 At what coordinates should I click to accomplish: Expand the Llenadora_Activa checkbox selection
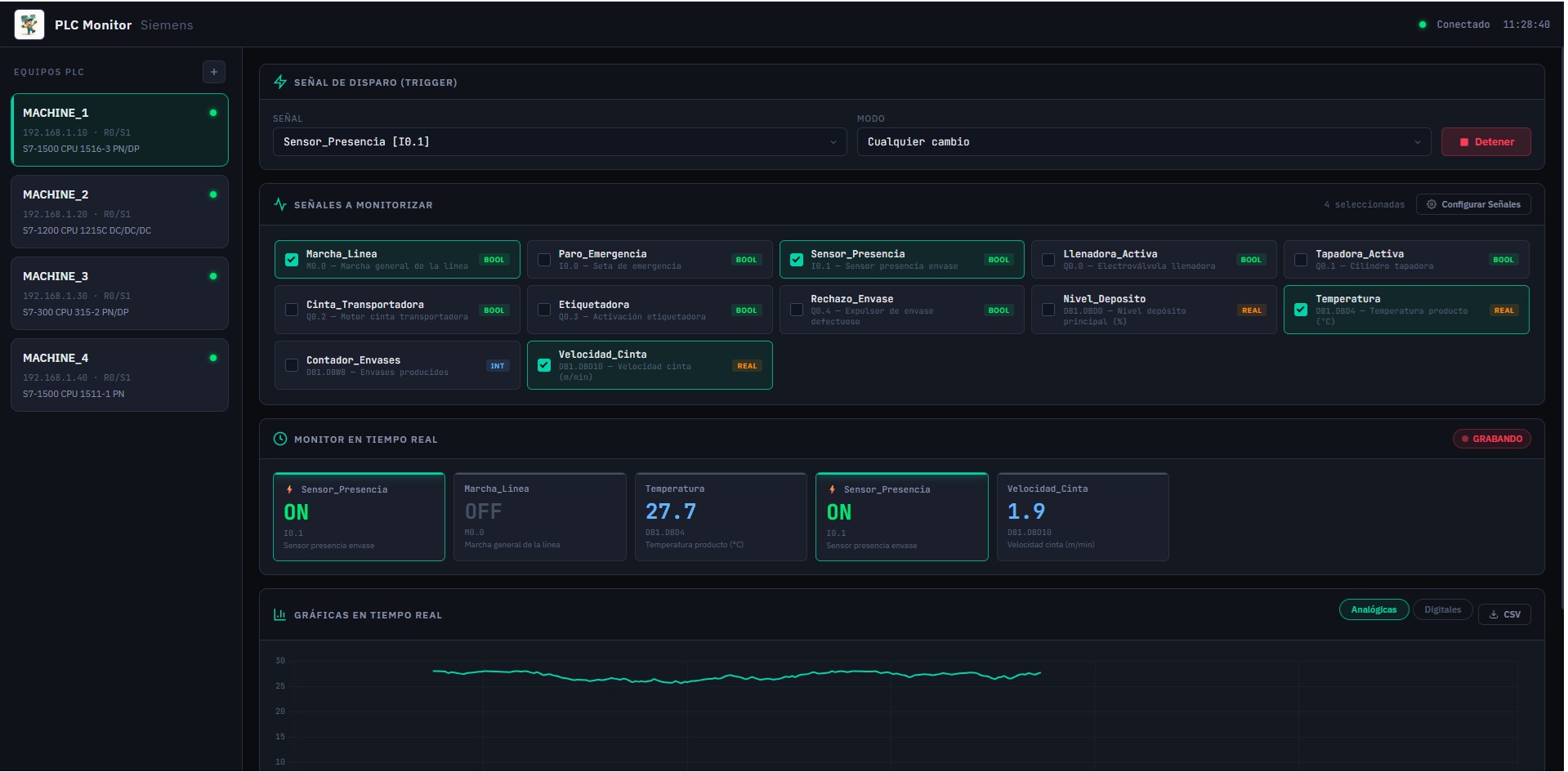pyautogui.click(x=1049, y=259)
